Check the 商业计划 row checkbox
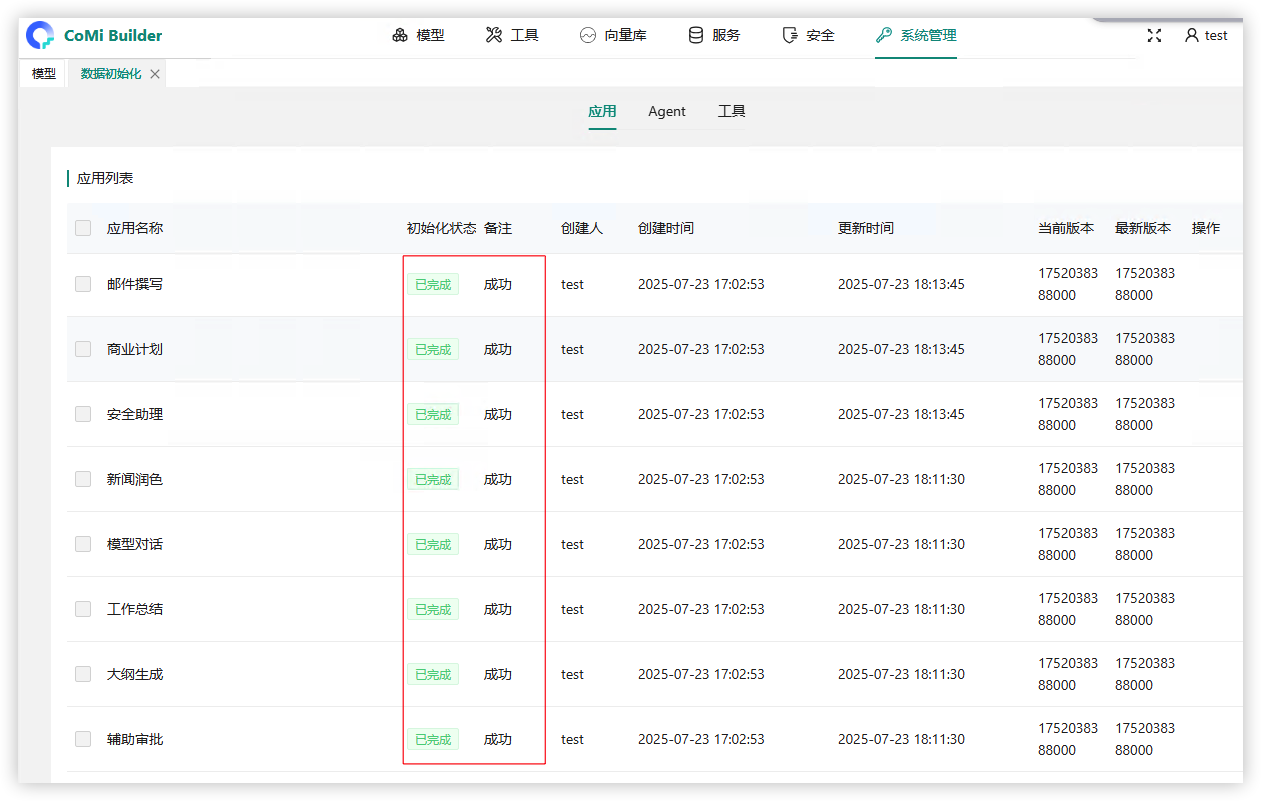 click(x=83, y=349)
